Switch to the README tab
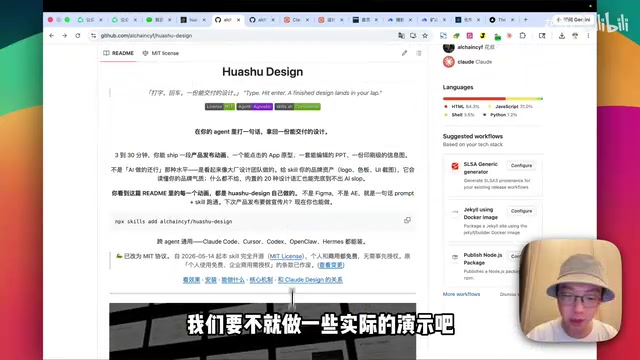This screenshot has width=640, height=360. click(118, 53)
